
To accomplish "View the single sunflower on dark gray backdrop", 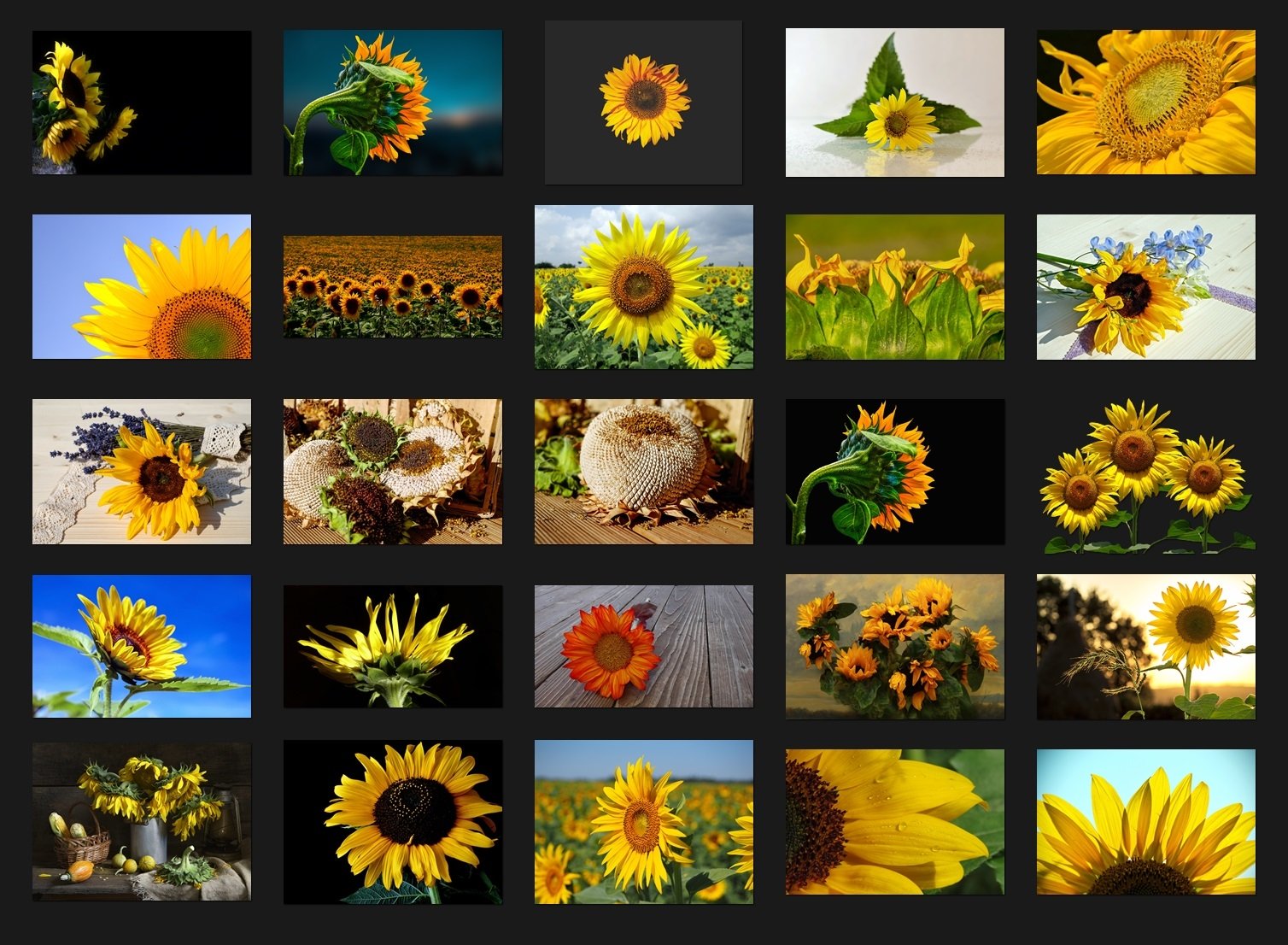I will pos(644,103).
